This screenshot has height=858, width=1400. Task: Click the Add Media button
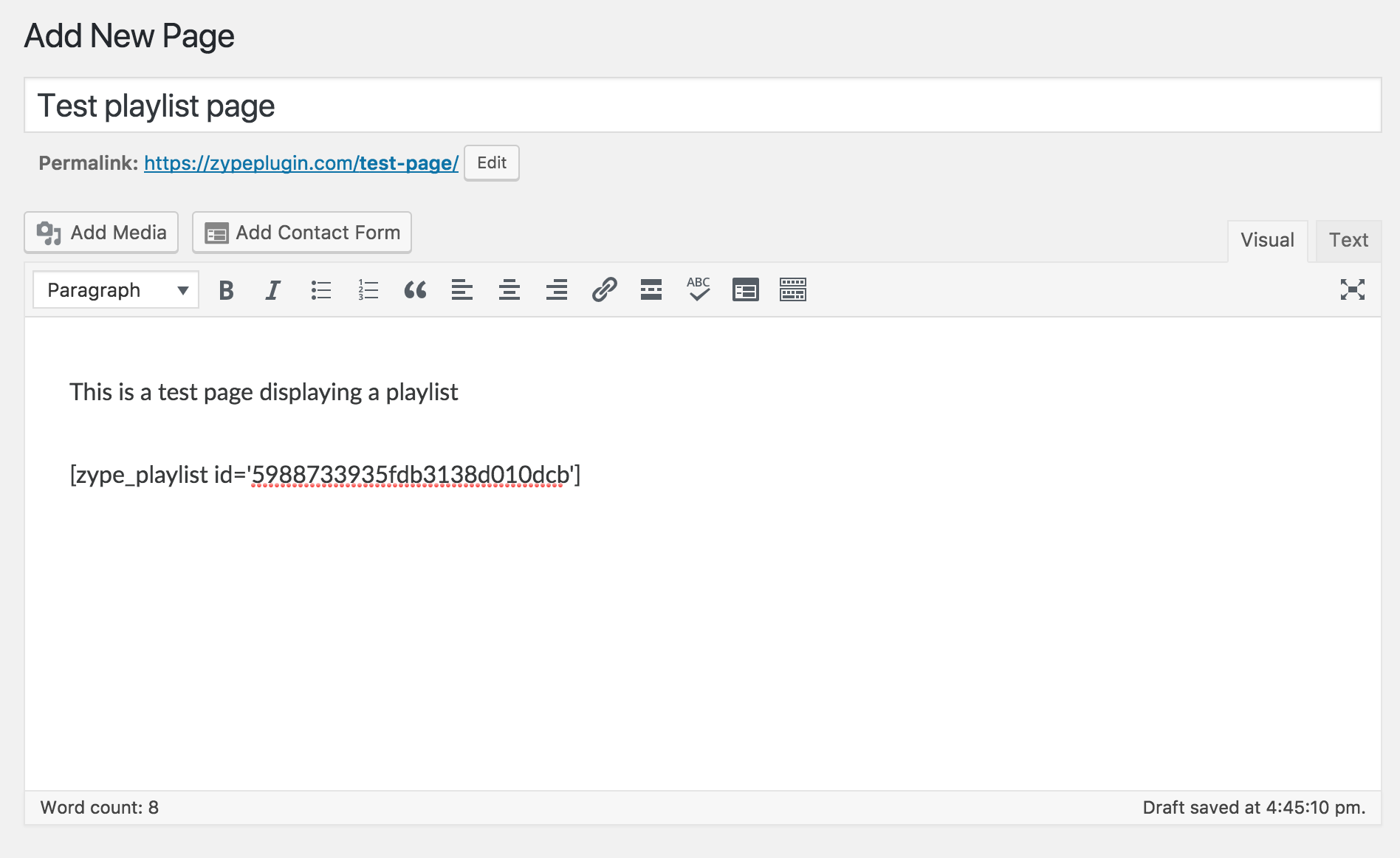[101, 233]
